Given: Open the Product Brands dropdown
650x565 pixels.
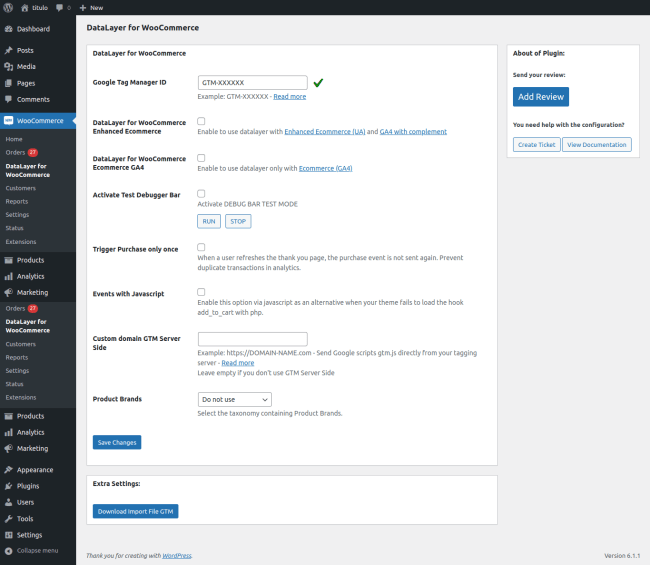Looking at the screenshot, I should point(235,399).
